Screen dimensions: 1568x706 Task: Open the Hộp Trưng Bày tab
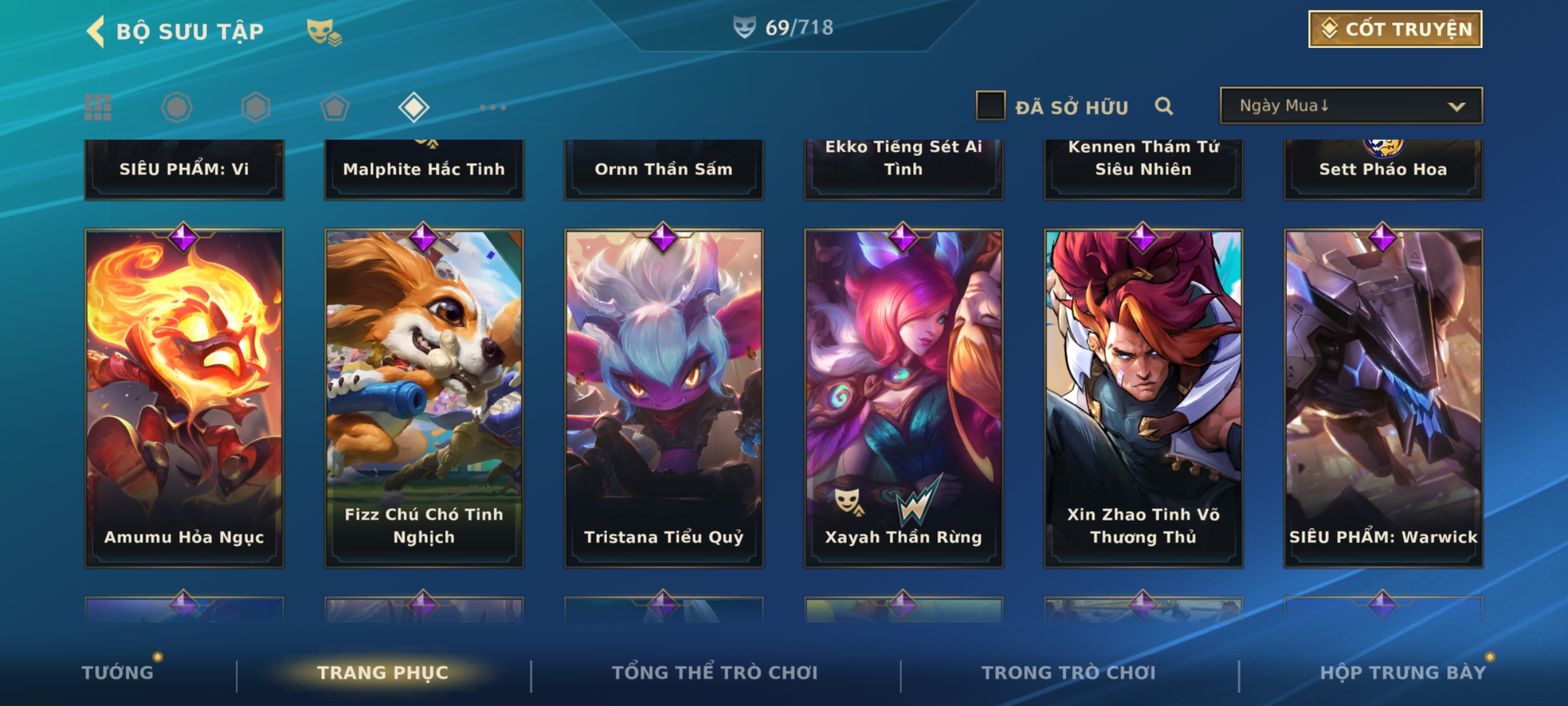click(1403, 672)
